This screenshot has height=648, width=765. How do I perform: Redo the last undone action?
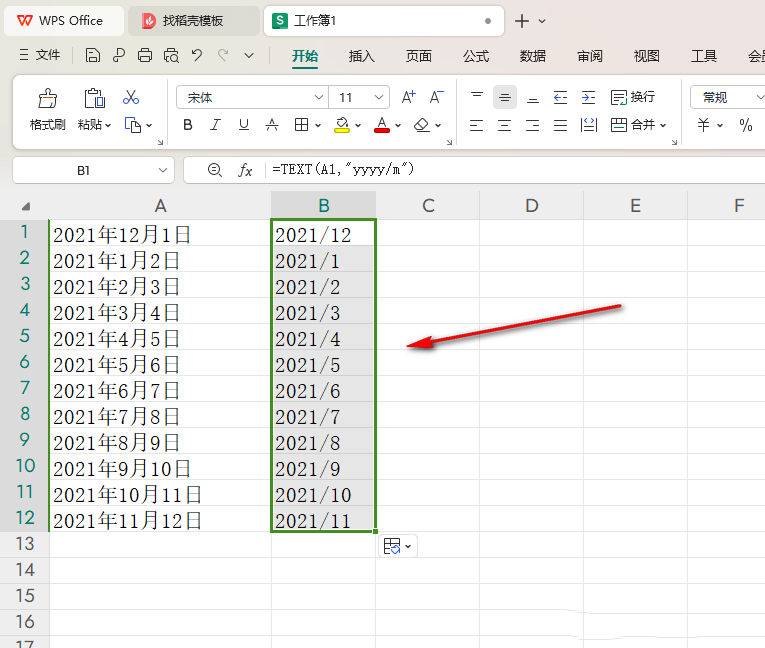[223, 55]
